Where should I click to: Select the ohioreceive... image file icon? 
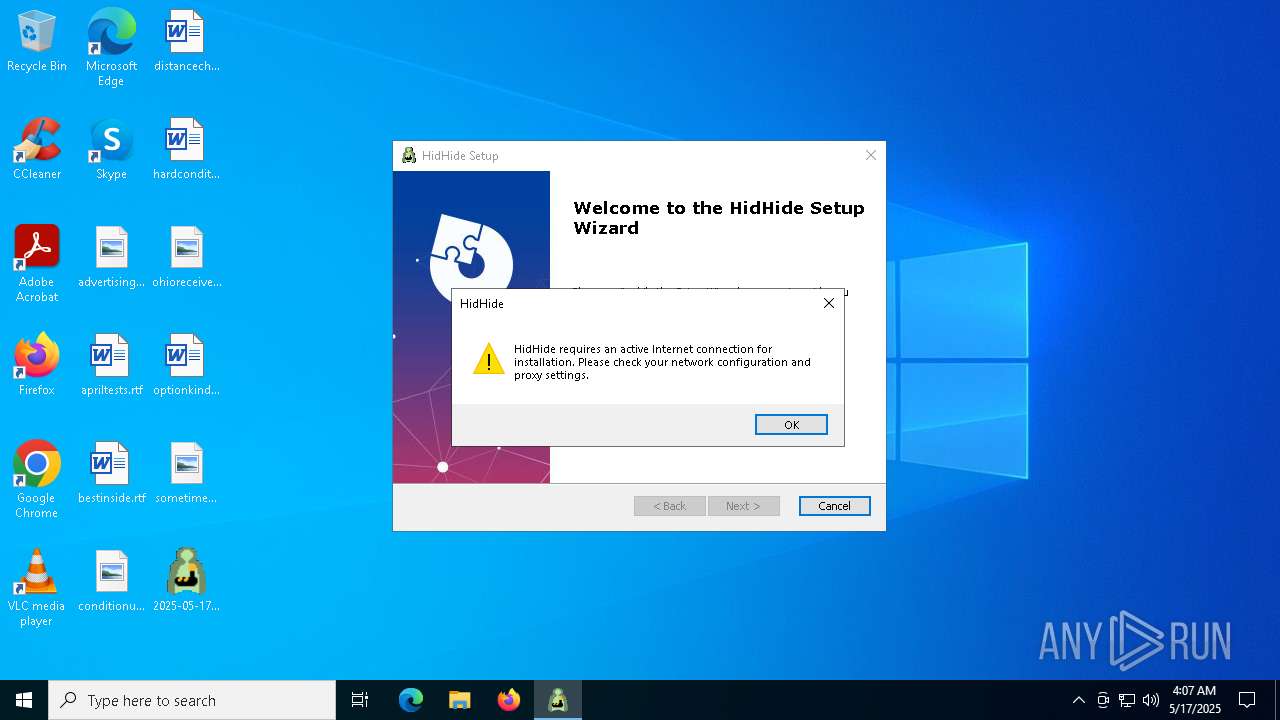click(x=186, y=257)
